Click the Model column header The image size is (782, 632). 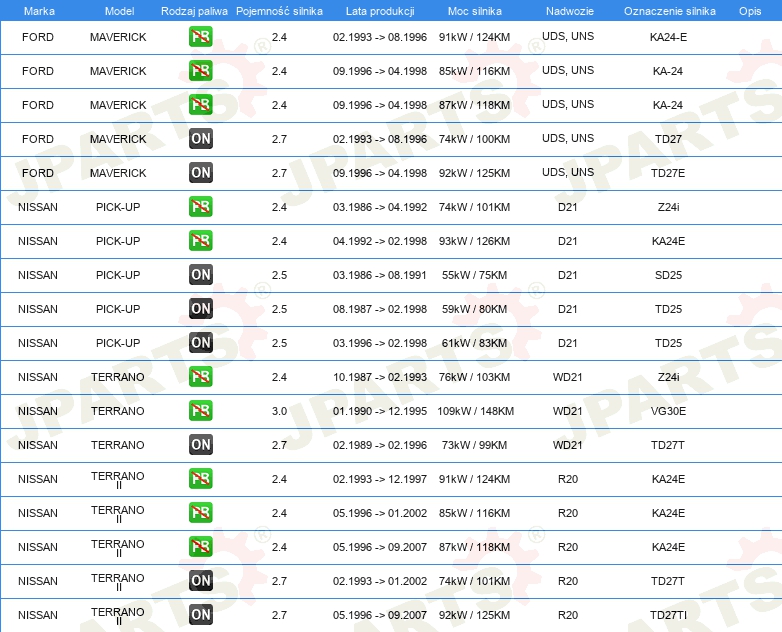119,11
